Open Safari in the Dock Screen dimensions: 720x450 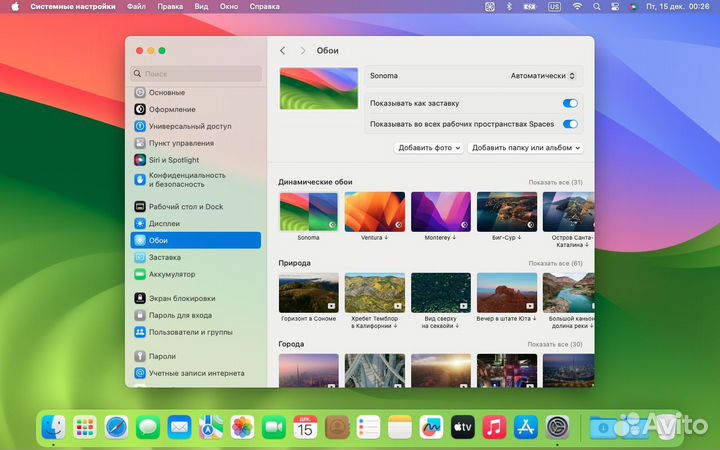click(117, 427)
